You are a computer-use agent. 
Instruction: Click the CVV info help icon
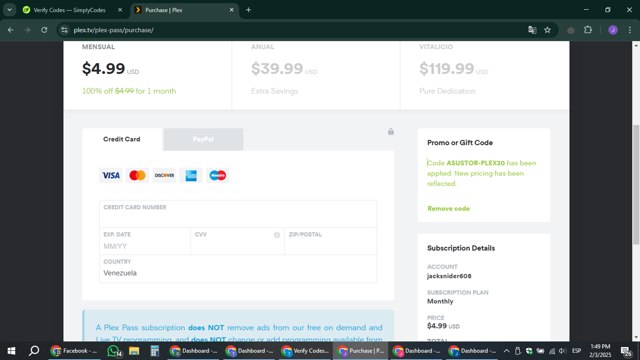pyautogui.click(x=277, y=235)
